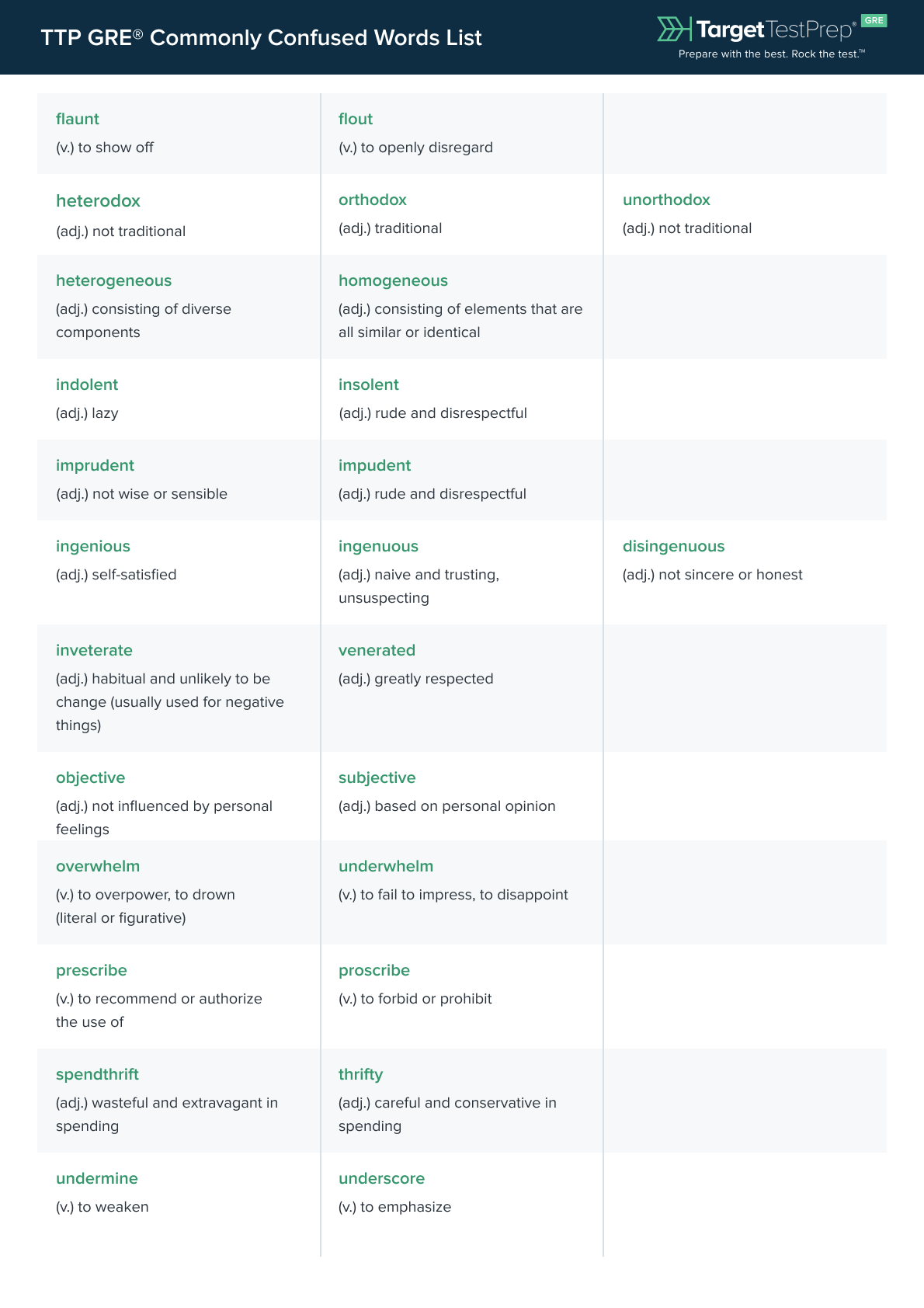Click the "disingenuous" word heading
The image size is (924, 1308).
(673, 546)
